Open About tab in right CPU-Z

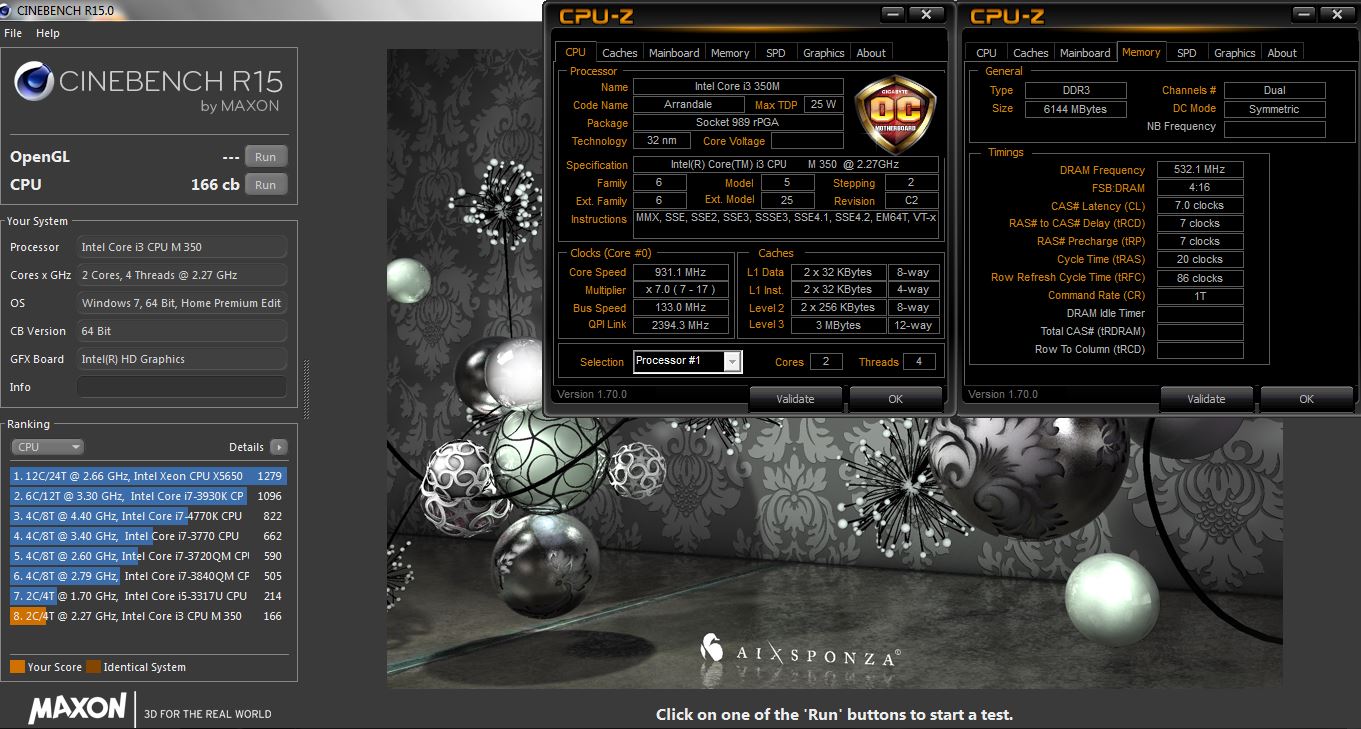click(x=1282, y=53)
